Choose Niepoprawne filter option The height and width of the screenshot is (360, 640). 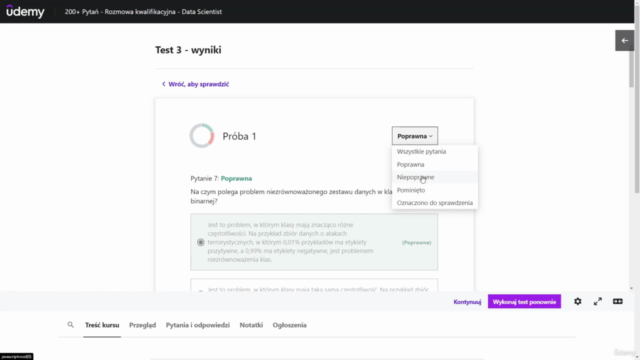tap(415, 177)
